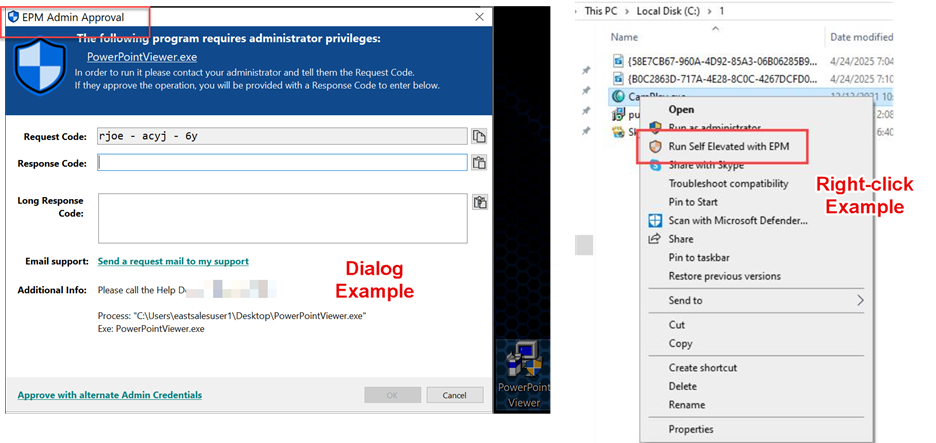Click Approve with alternate Admin Credentials link
Image resolution: width=936 pixels, height=443 pixels.
pos(109,395)
